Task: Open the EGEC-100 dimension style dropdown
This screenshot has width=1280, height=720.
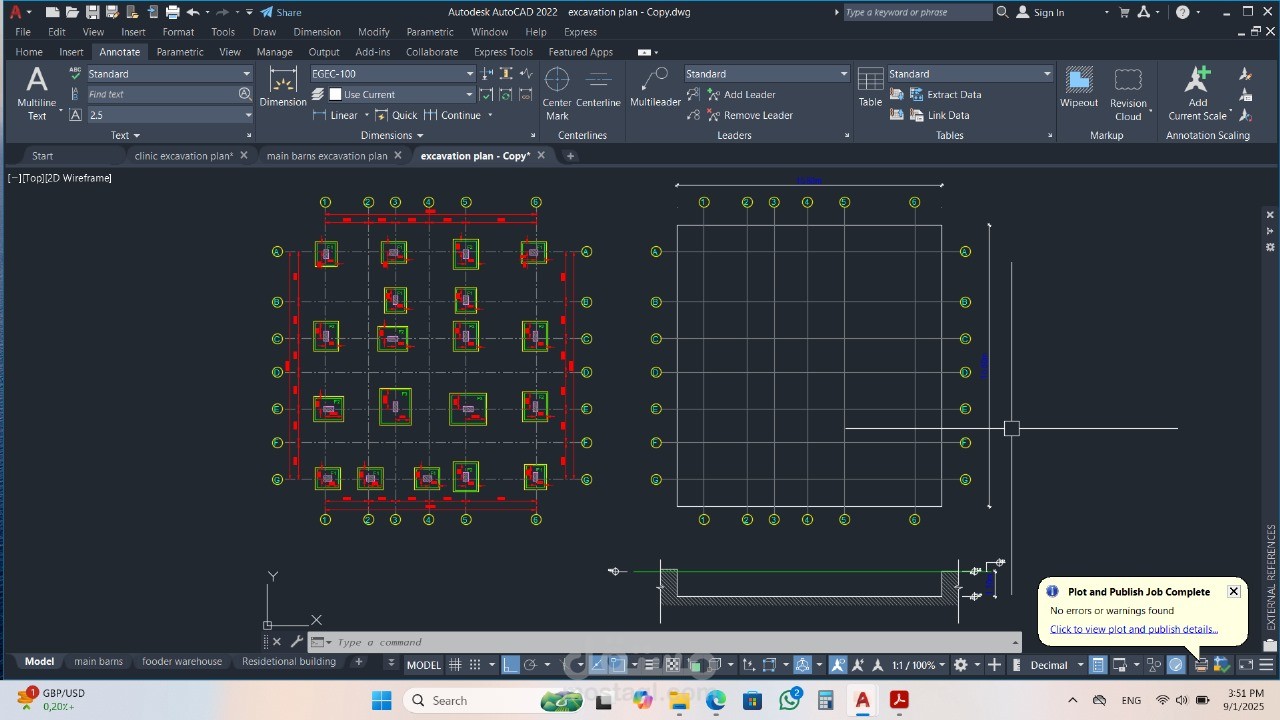Action: tap(469, 74)
